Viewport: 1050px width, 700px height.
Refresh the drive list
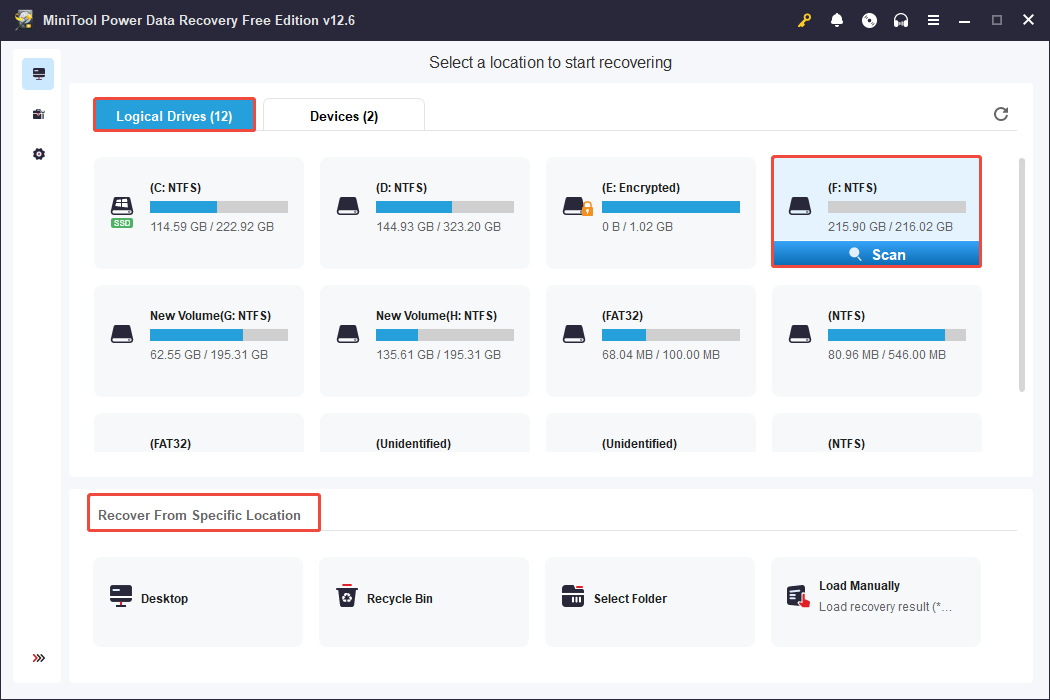tap(1001, 114)
